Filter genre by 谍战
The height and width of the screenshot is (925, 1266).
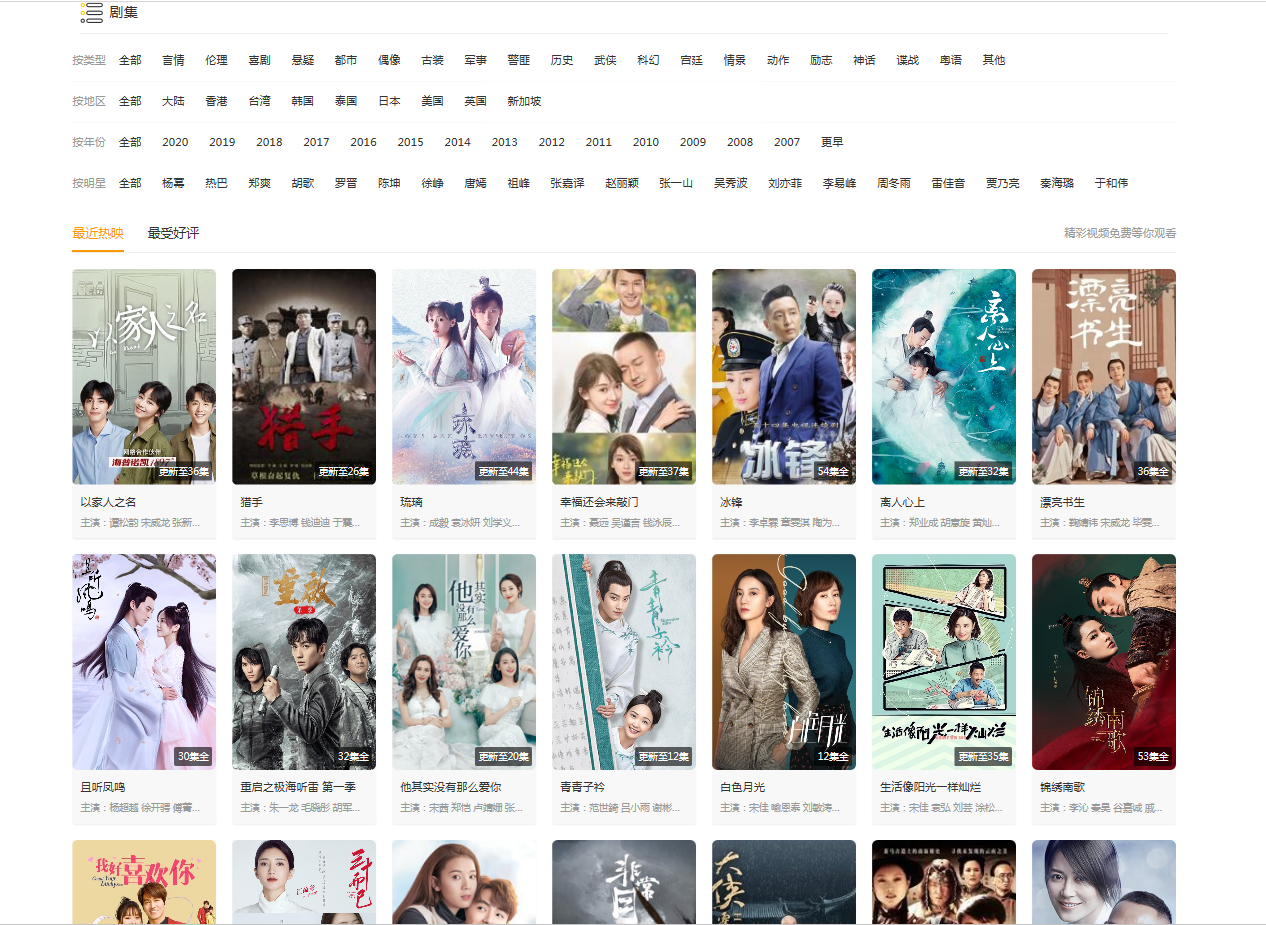[x=907, y=60]
